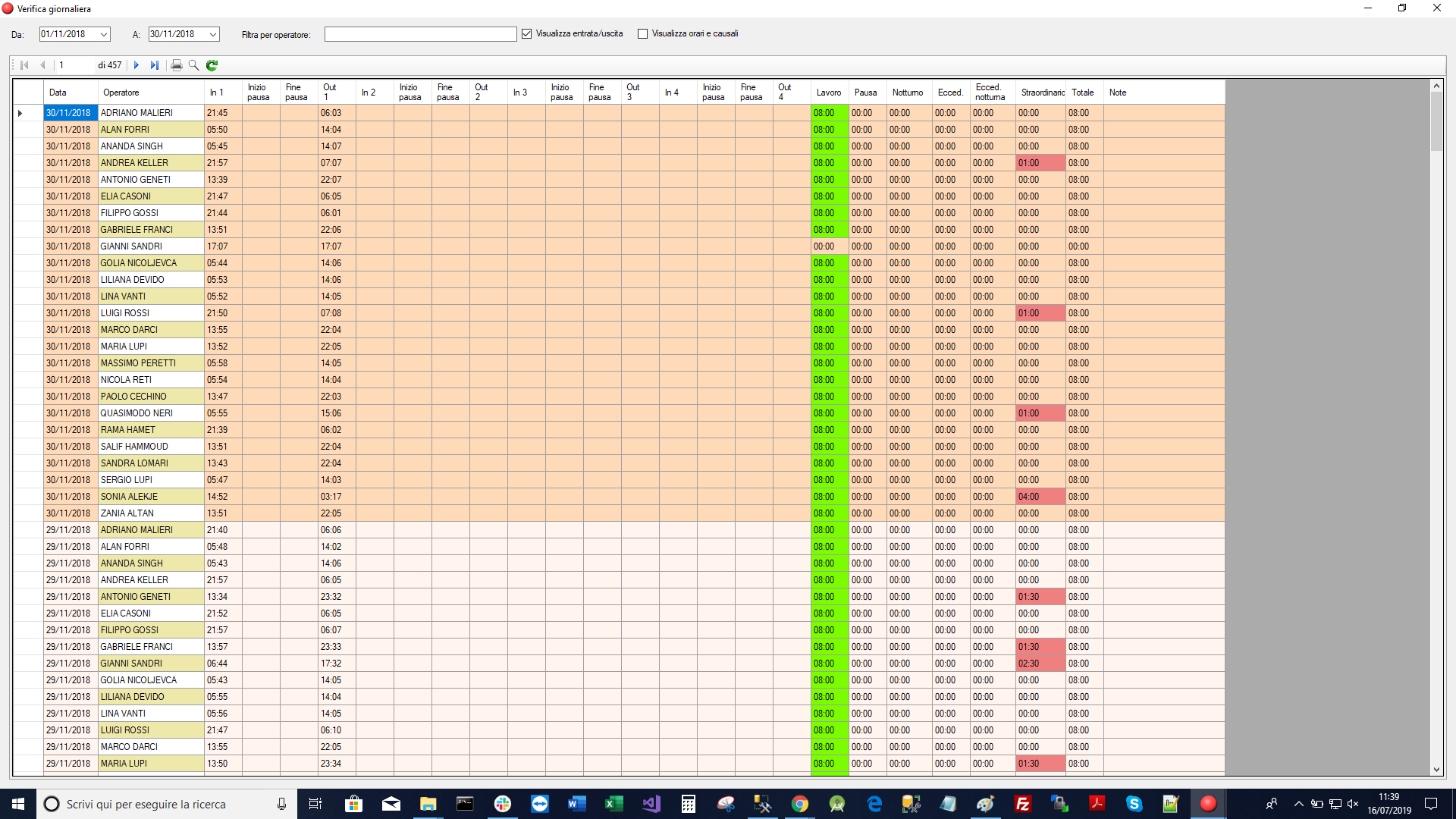
Task: Click In 1 time 17:07 for Gianni Sandri
Action: tap(223, 246)
